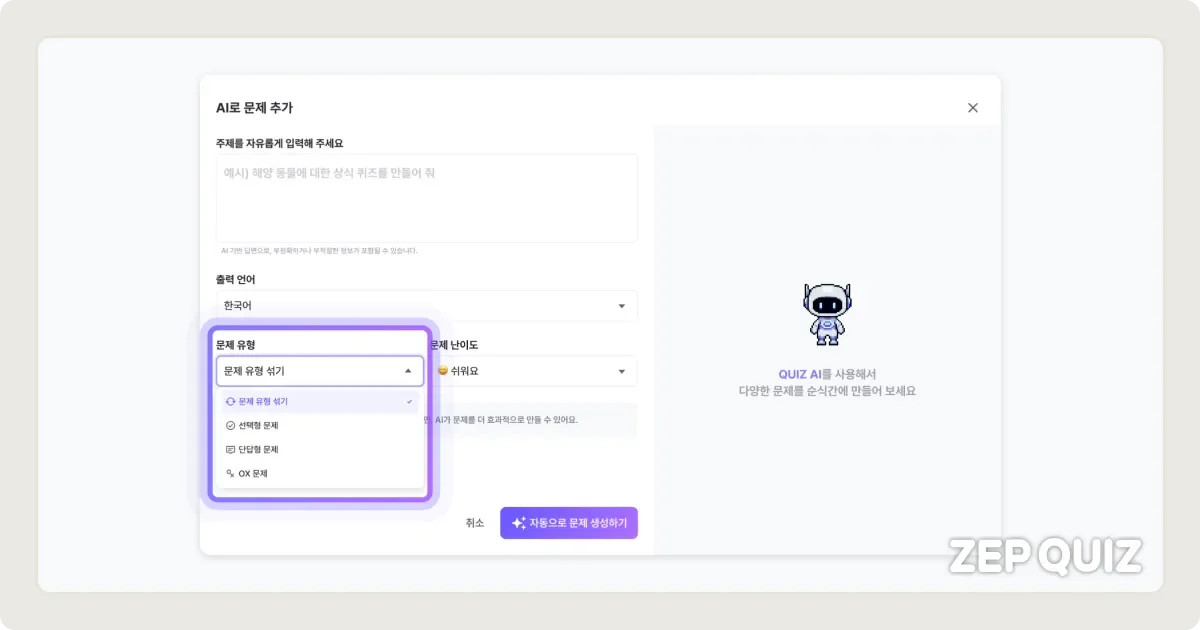Click the sparkle icon on the generate button
The image size is (1200, 630).
pos(518,522)
